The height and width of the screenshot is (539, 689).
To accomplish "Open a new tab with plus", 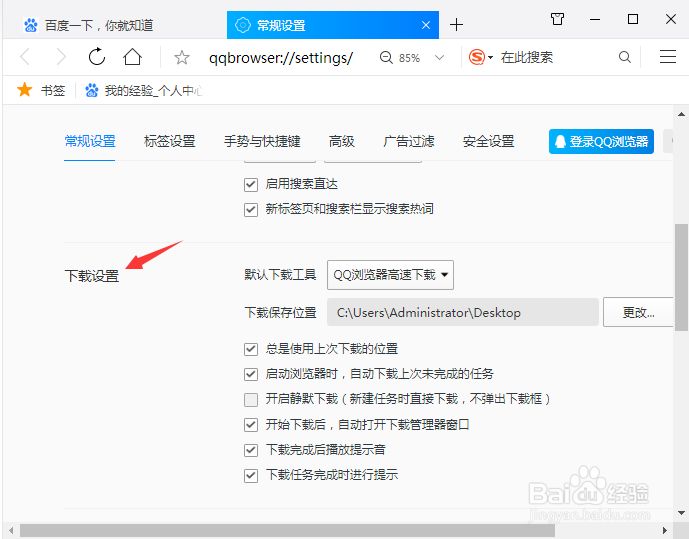I will (x=457, y=25).
